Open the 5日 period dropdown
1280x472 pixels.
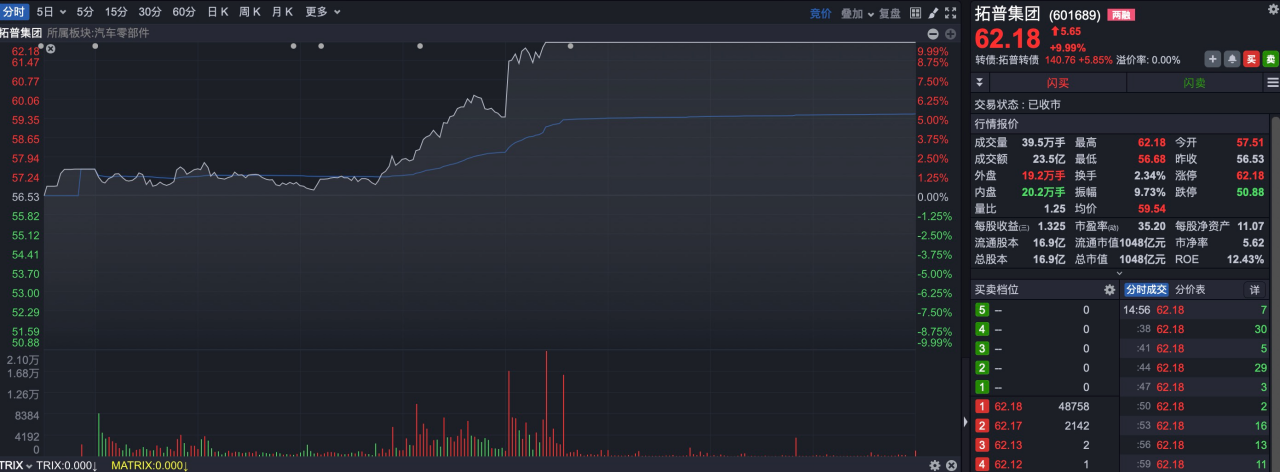[50, 12]
